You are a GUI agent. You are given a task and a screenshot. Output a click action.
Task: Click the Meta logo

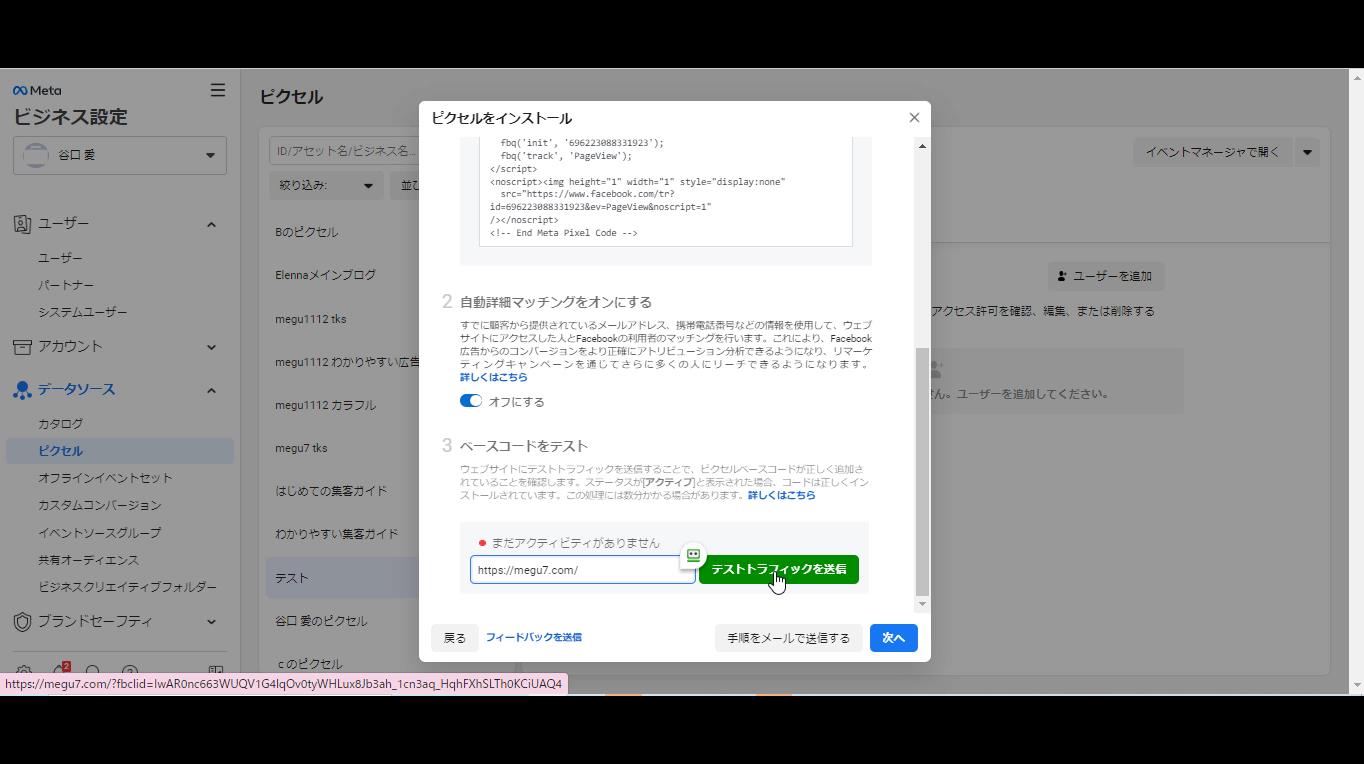tap(37, 90)
